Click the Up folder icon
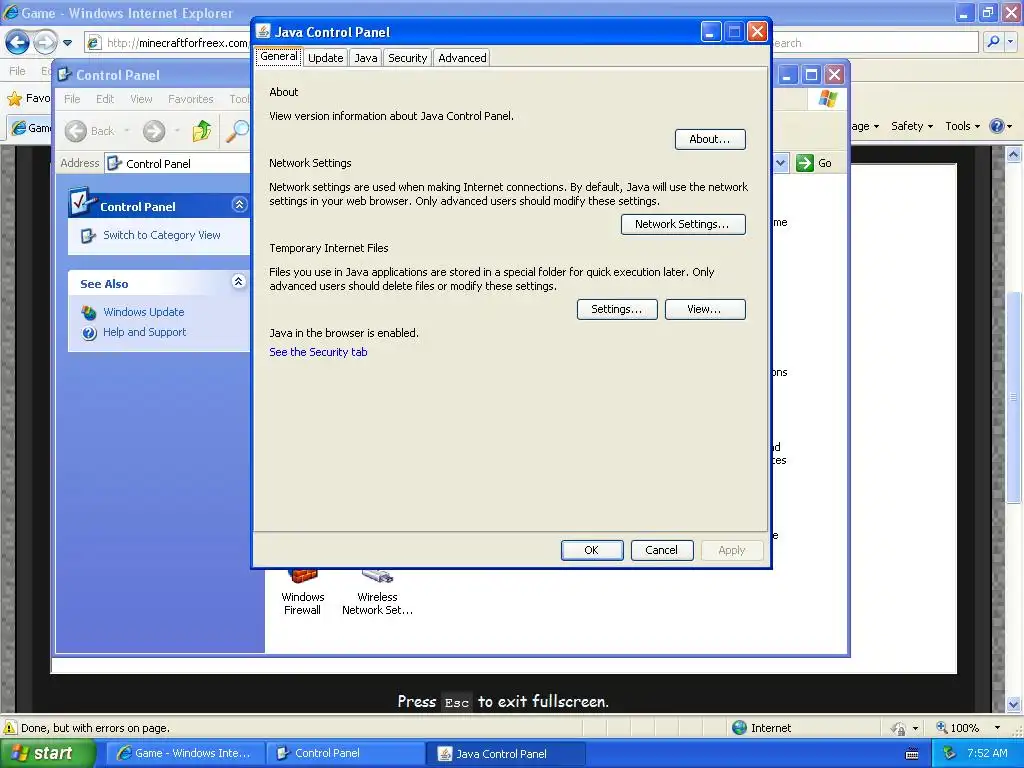 (x=202, y=131)
